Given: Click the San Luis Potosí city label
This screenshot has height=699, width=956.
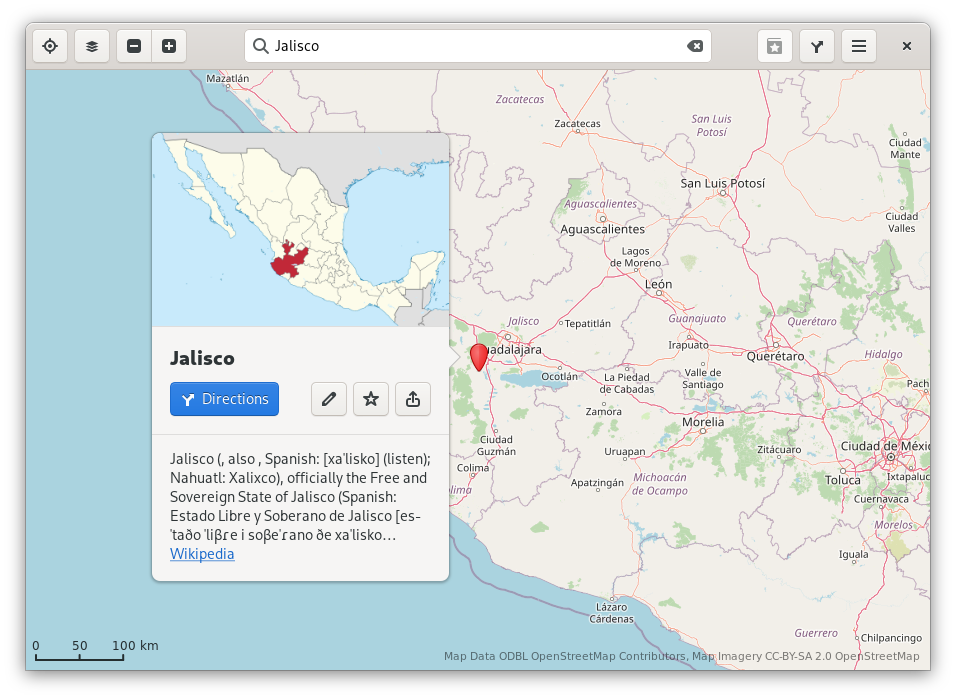Looking at the screenshot, I should click(722, 183).
